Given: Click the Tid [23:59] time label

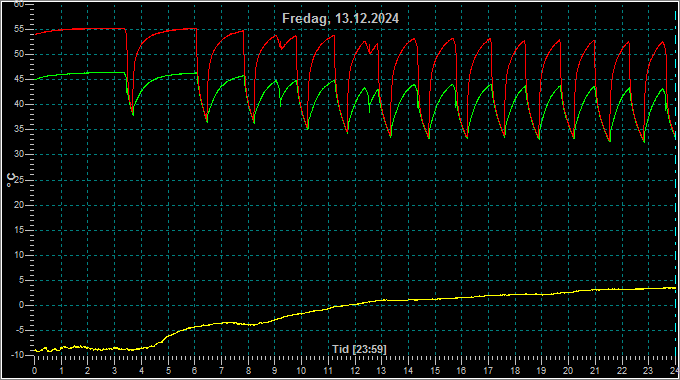Looking at the screenshot, I should click(x=359, y=349).
